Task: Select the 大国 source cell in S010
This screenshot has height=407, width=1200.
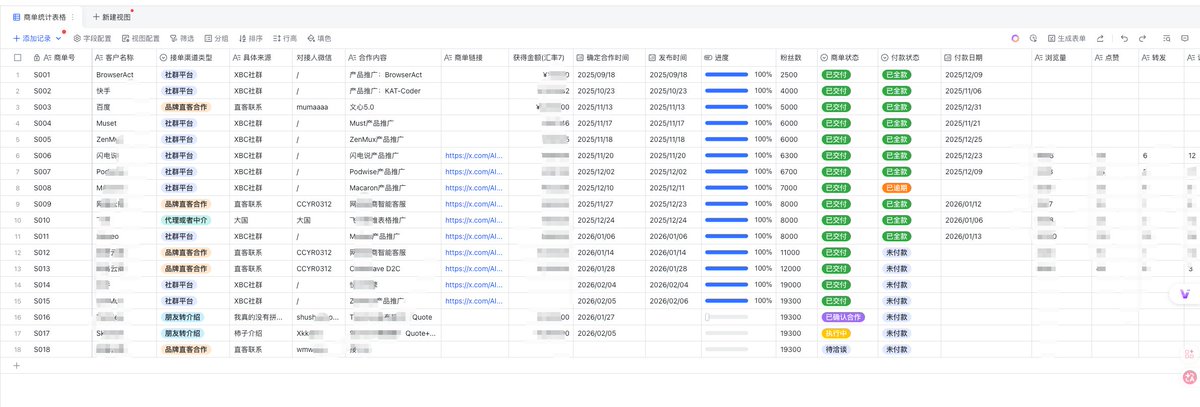Action: tap(261, 220)
